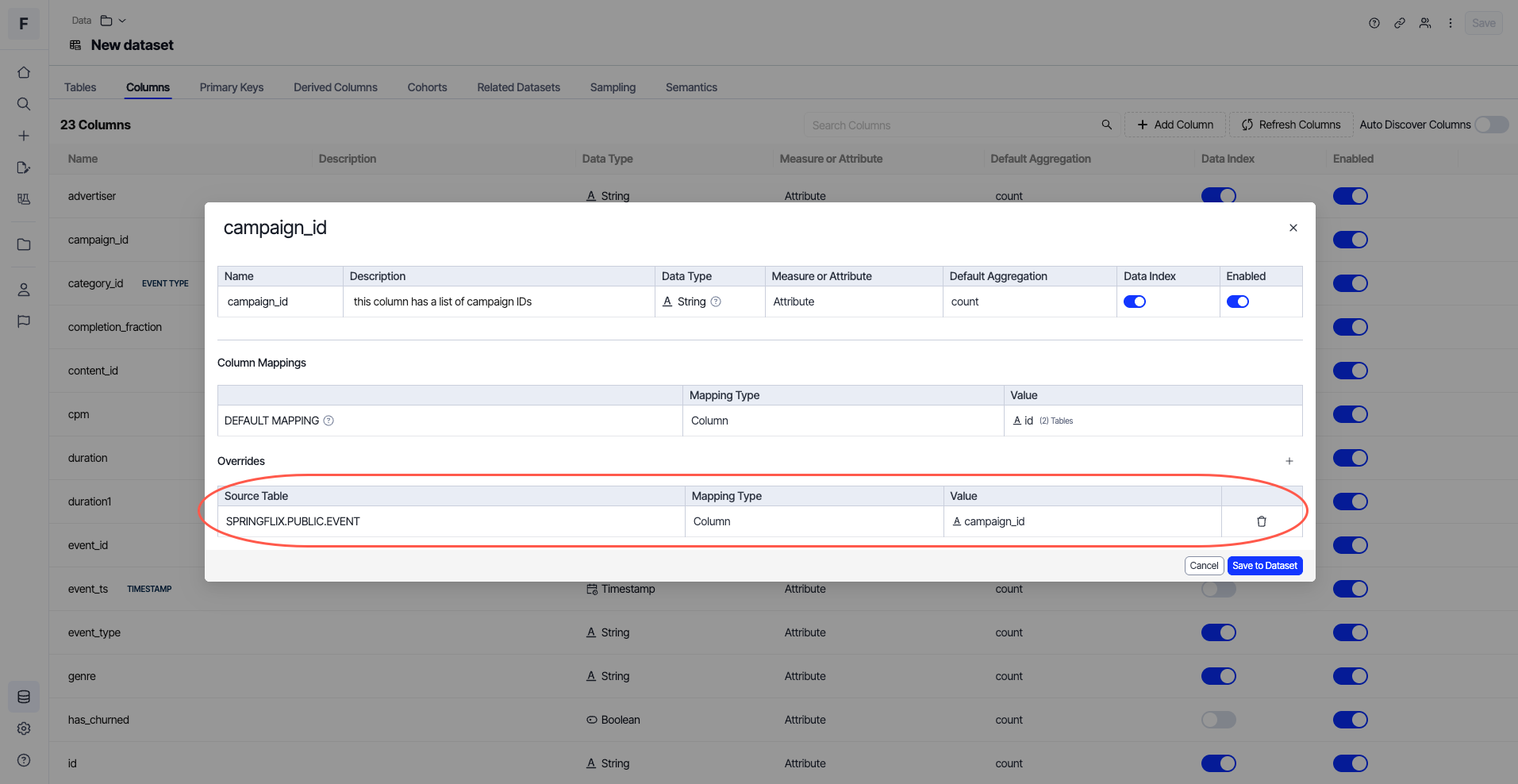Expand the Data folder dropdown chevron
Image resolution: width=1518 pixels, height=784 pixels.
[x=122, y=21]
